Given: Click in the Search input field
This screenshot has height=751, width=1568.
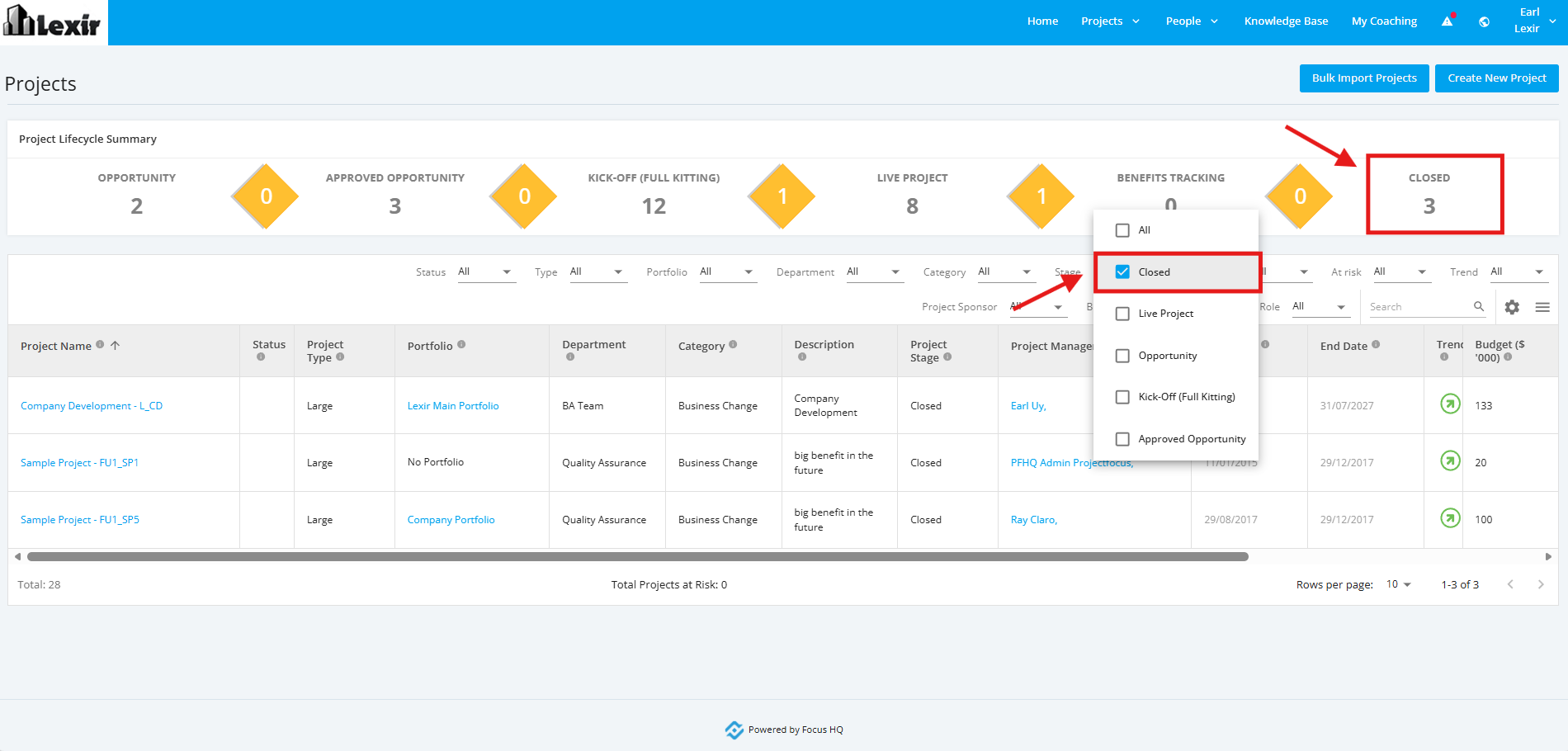Looking at the screenshot, I should tap(1419, 307).
